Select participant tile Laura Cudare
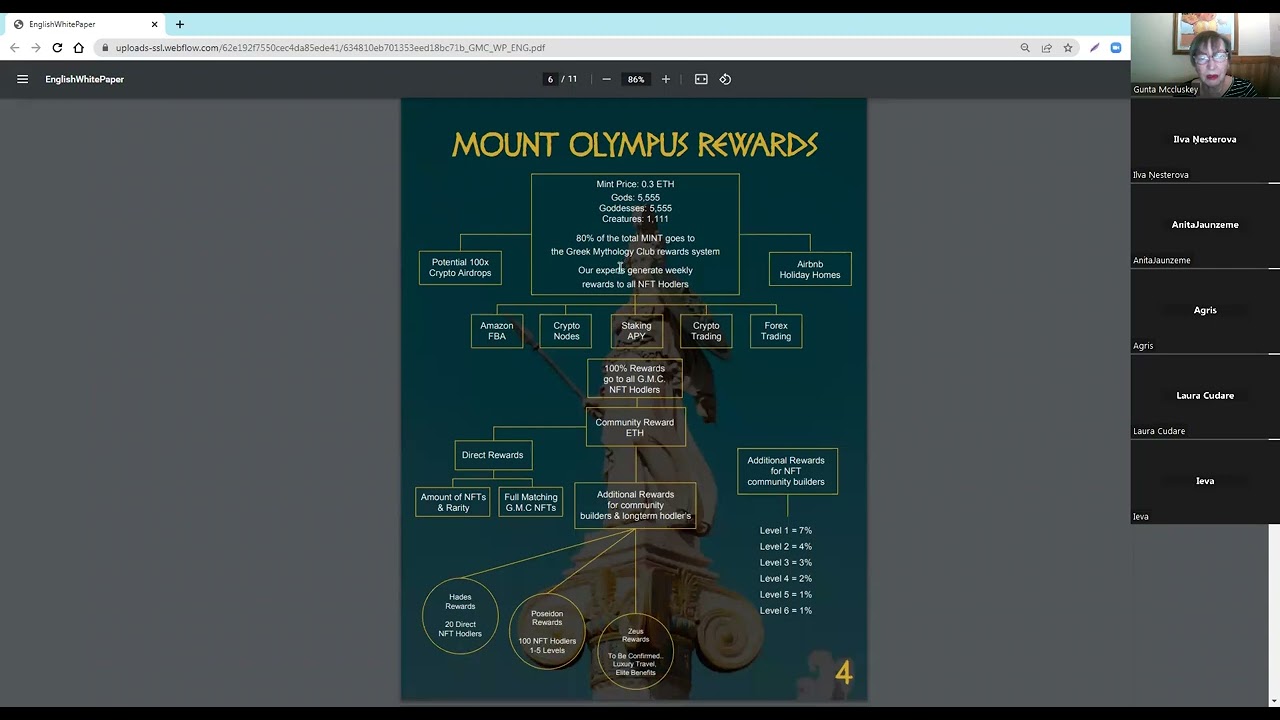Image resolution: width=1280 pixels, height=720 pixels. point(1205,397)
